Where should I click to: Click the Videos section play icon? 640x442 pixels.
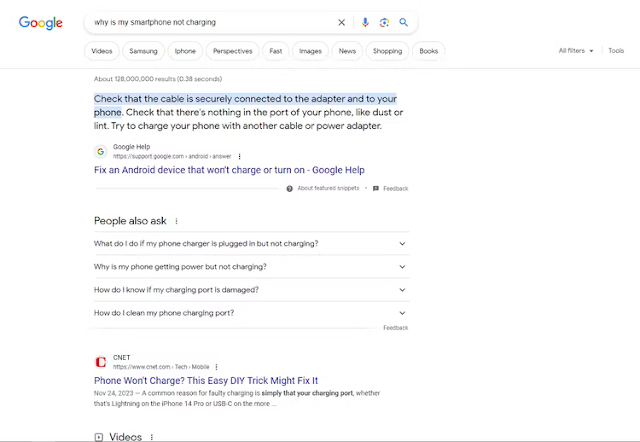click(x=99, y=437)
